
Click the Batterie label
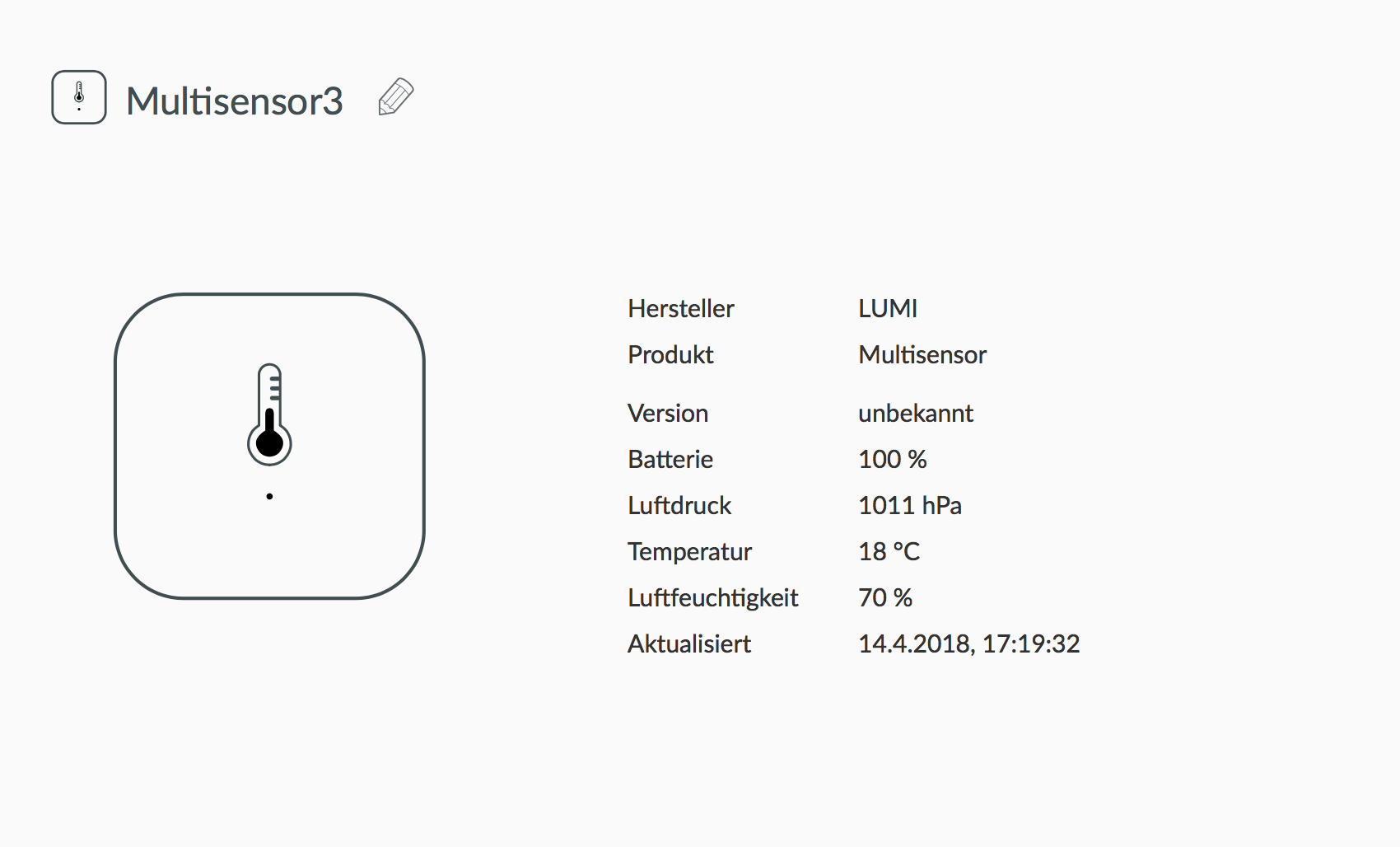click(670, 459)
